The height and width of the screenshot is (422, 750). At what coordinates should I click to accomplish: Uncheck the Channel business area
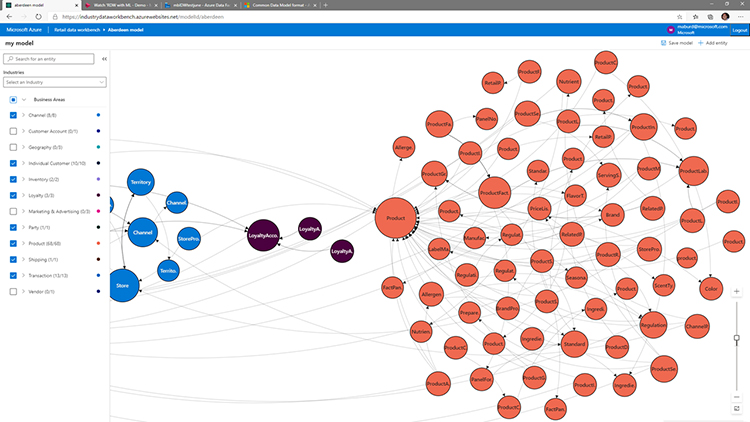click(13, 116)
